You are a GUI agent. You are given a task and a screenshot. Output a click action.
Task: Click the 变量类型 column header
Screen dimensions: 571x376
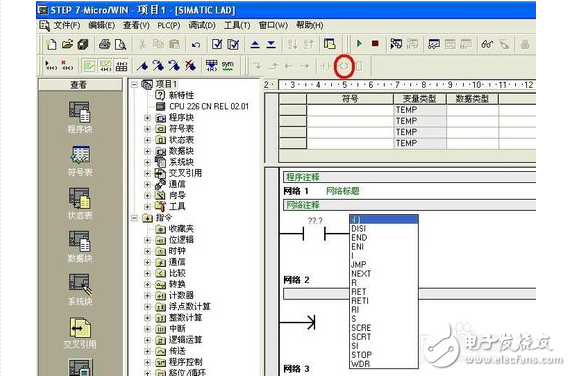pyautogui.click(x=420, y=99)
